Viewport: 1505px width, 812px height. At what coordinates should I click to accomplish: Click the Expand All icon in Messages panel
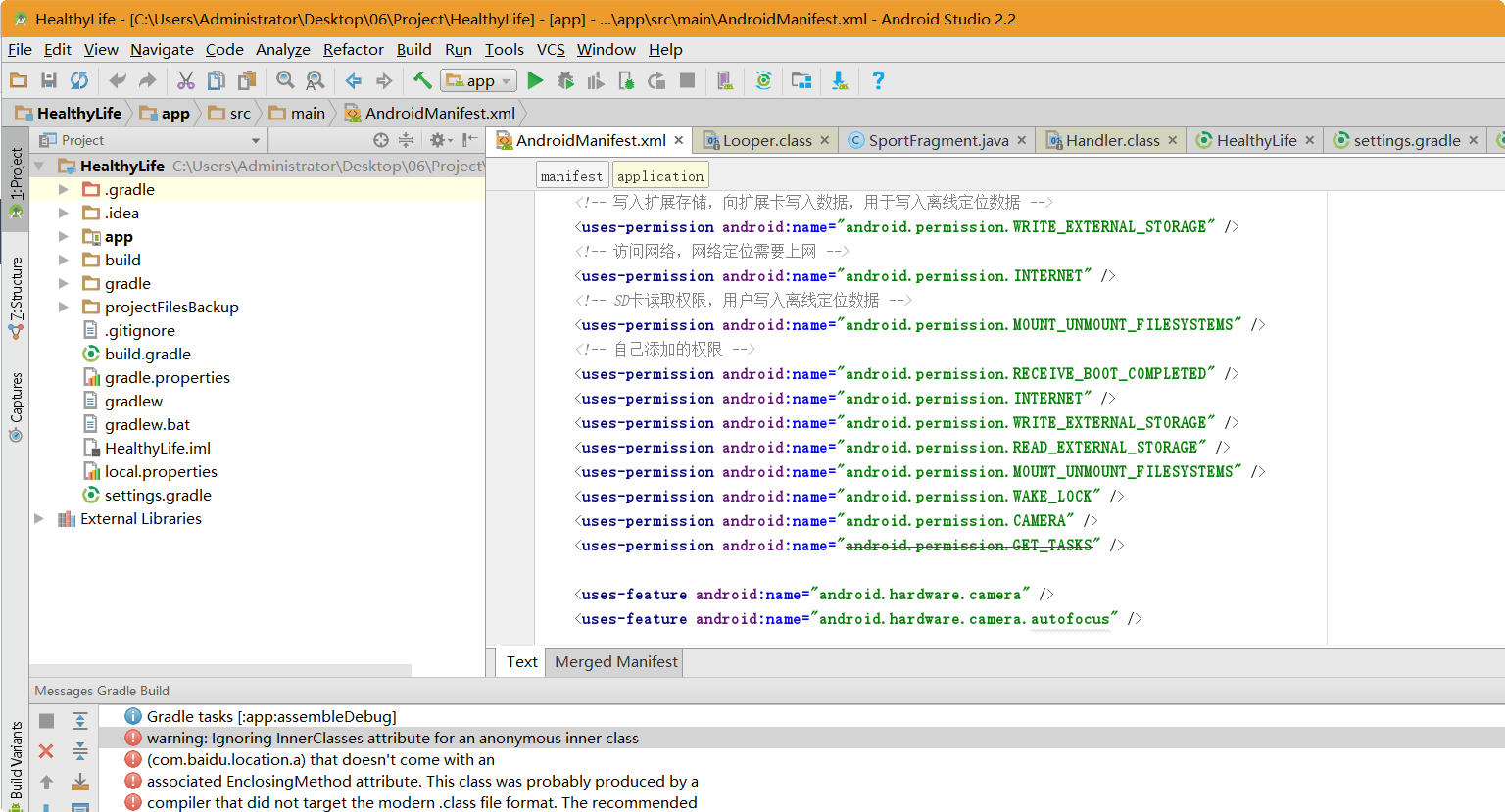click(80, 721)
